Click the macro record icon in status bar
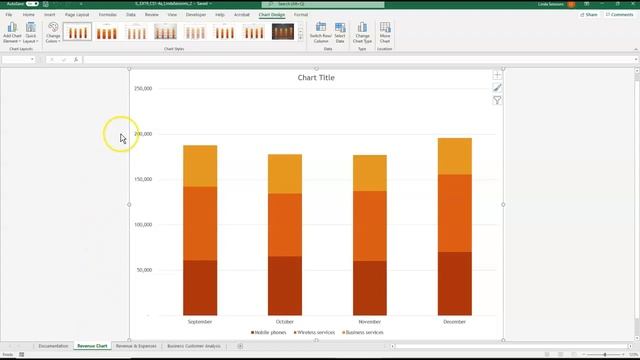Image resolution: width=640 pixels, height=360 pixels. [x=22, y=355]
